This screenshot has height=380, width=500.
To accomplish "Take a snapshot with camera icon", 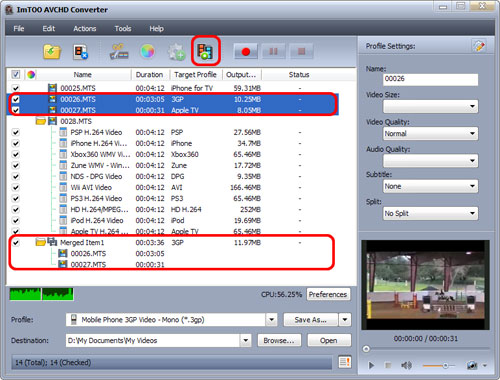I will click(472, 366).
